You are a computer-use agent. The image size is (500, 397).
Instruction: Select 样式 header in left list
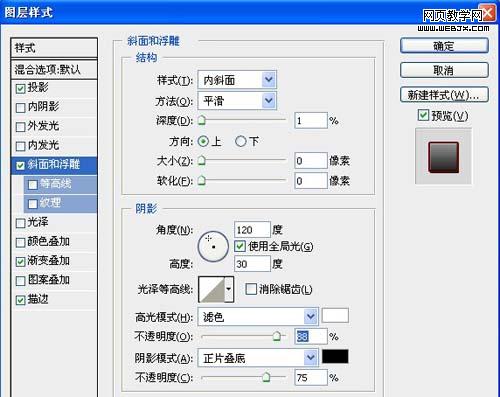point(54,48)
